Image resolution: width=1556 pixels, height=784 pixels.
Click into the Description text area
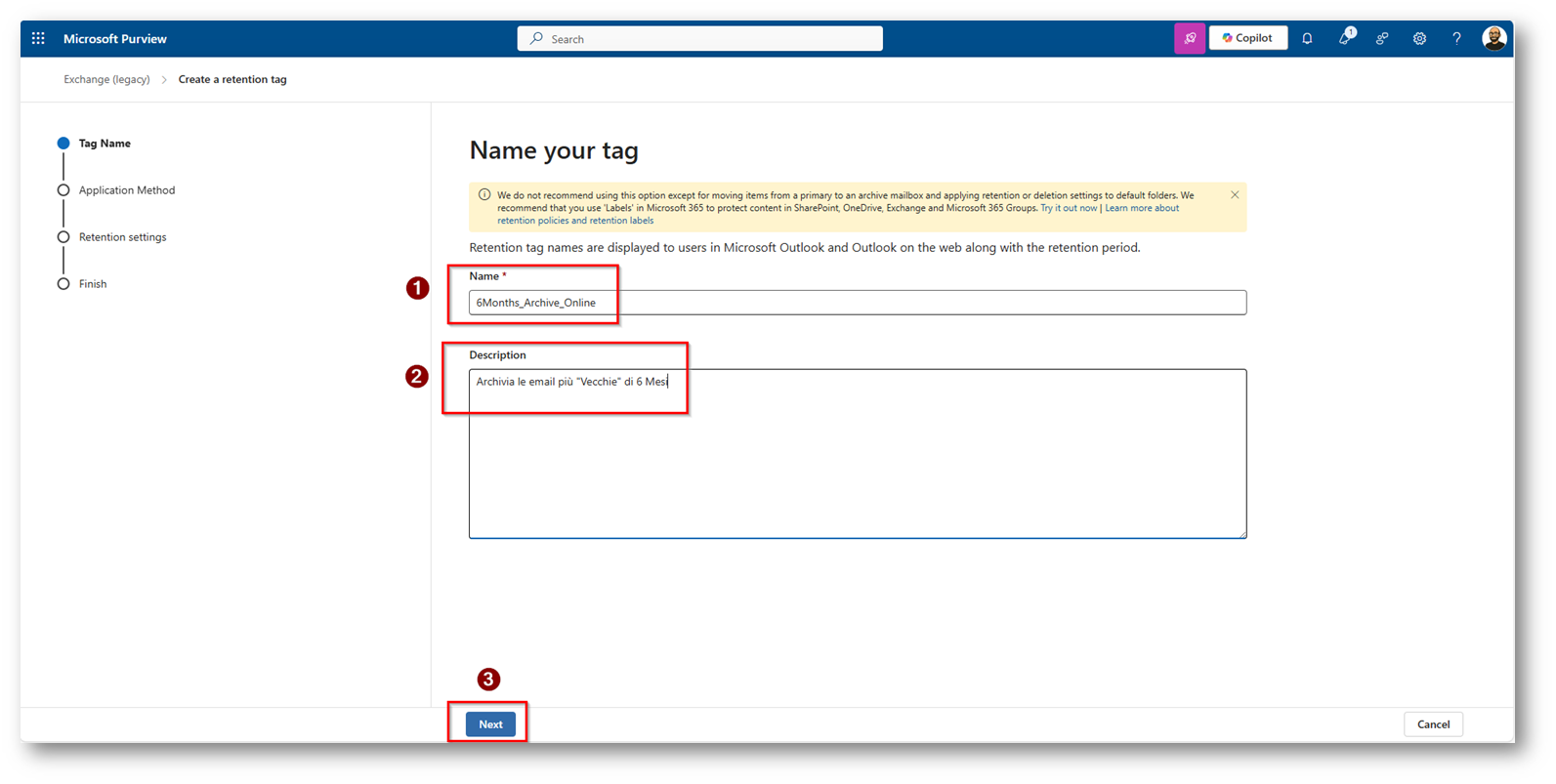858,454
